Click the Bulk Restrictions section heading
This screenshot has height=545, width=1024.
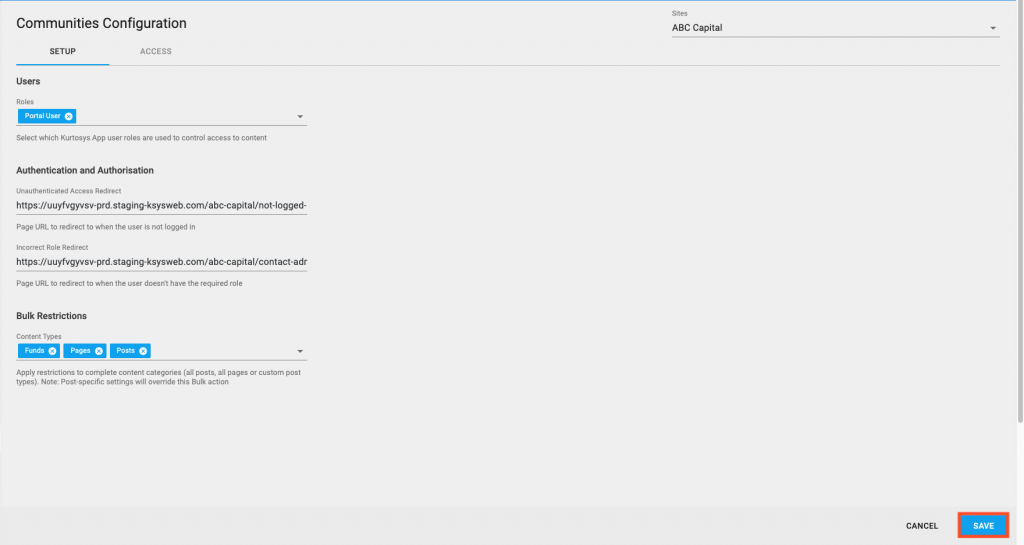[52, 316]
